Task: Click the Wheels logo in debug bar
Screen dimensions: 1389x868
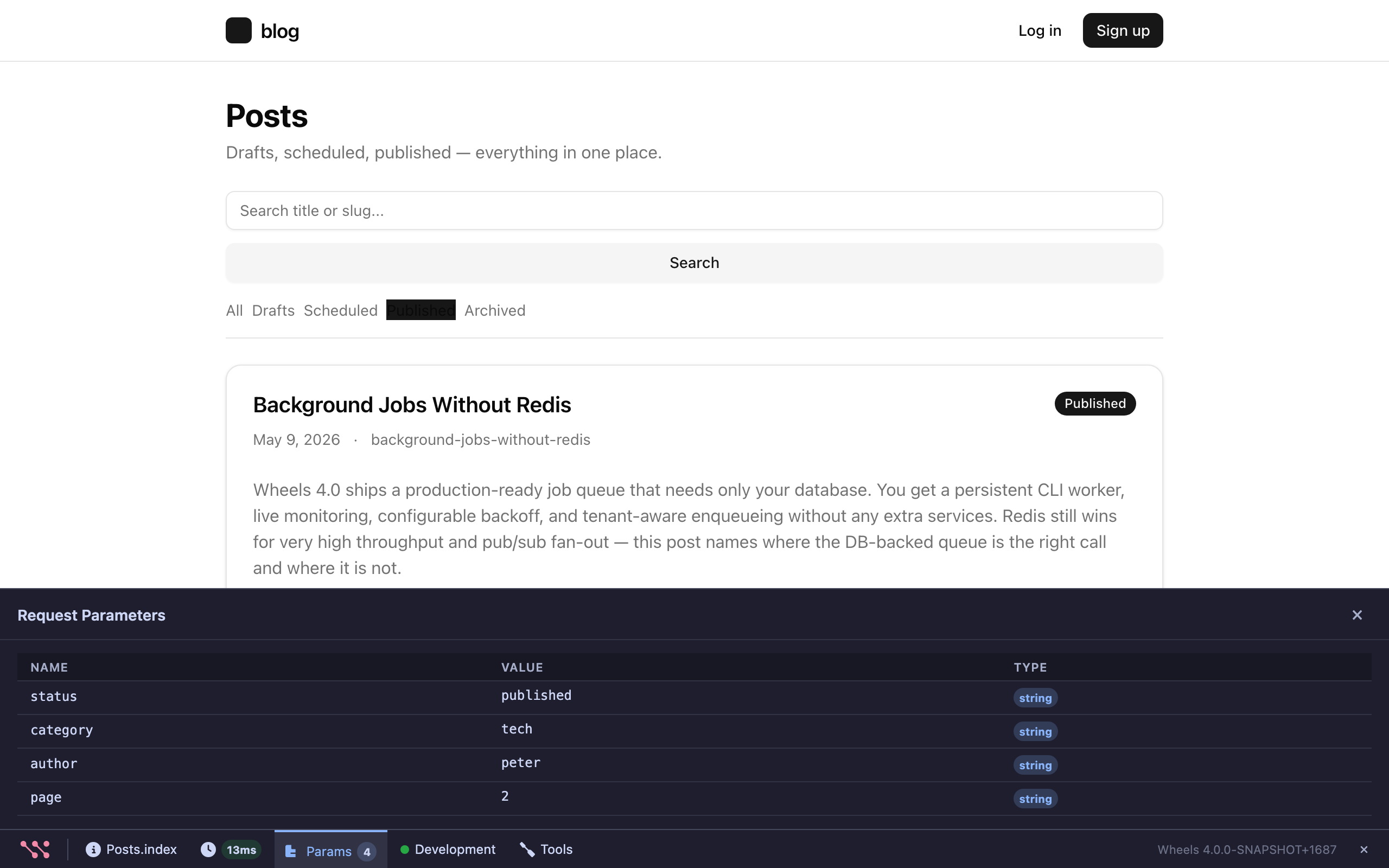Action: click(x=35, y=849)
